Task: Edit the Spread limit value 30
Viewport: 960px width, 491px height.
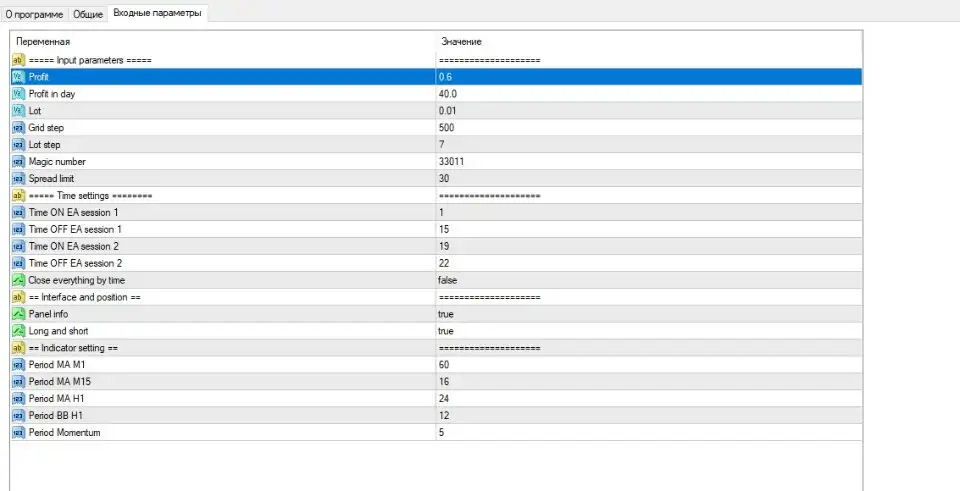Action: point(444,179)
